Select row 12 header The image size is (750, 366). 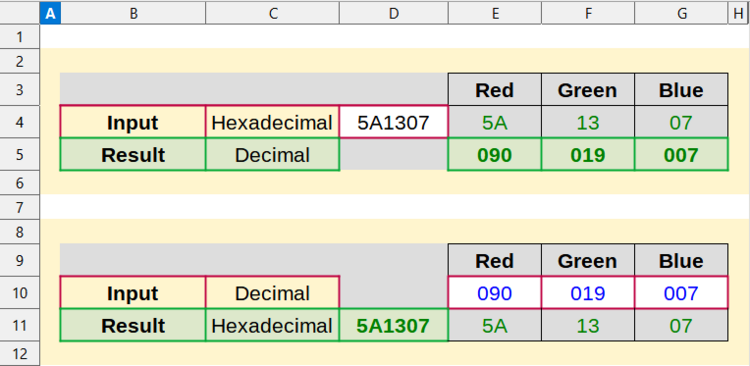[20, 354]
